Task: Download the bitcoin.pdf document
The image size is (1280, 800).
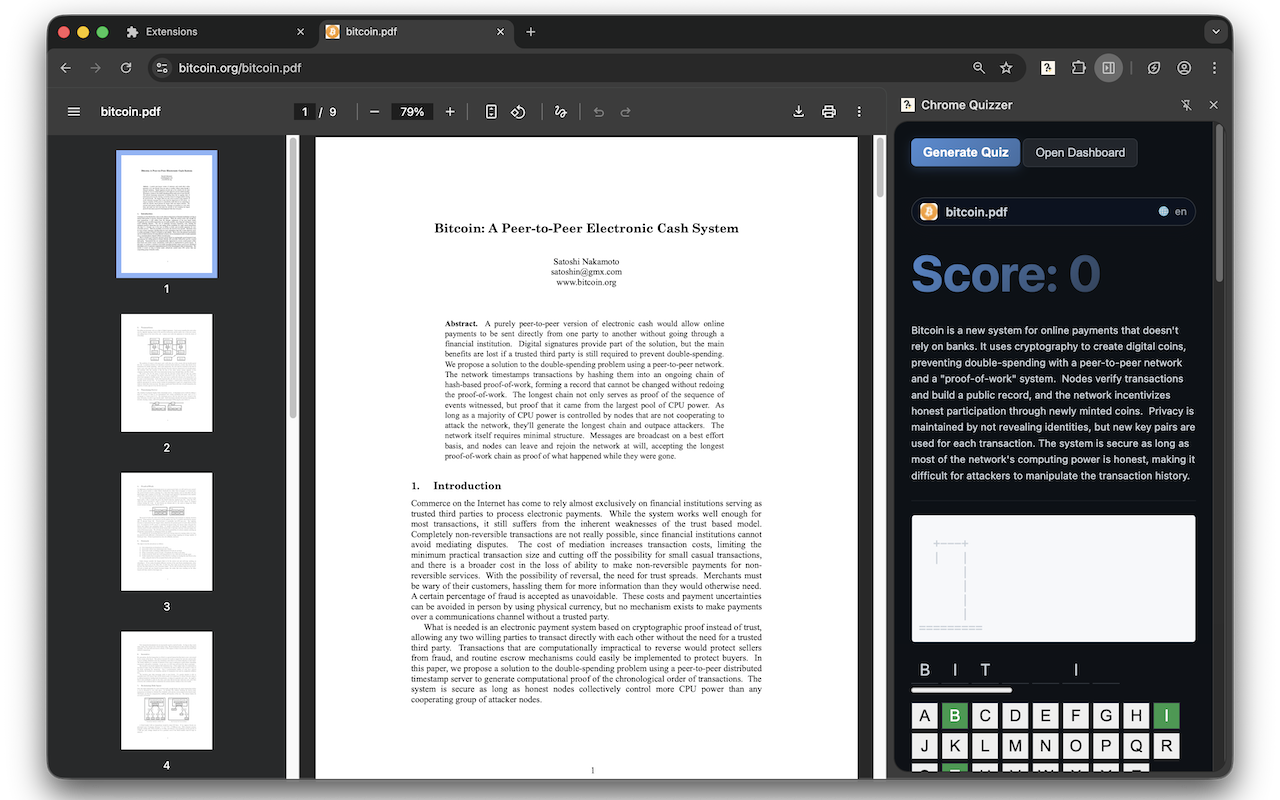Action: coord(798,111)
